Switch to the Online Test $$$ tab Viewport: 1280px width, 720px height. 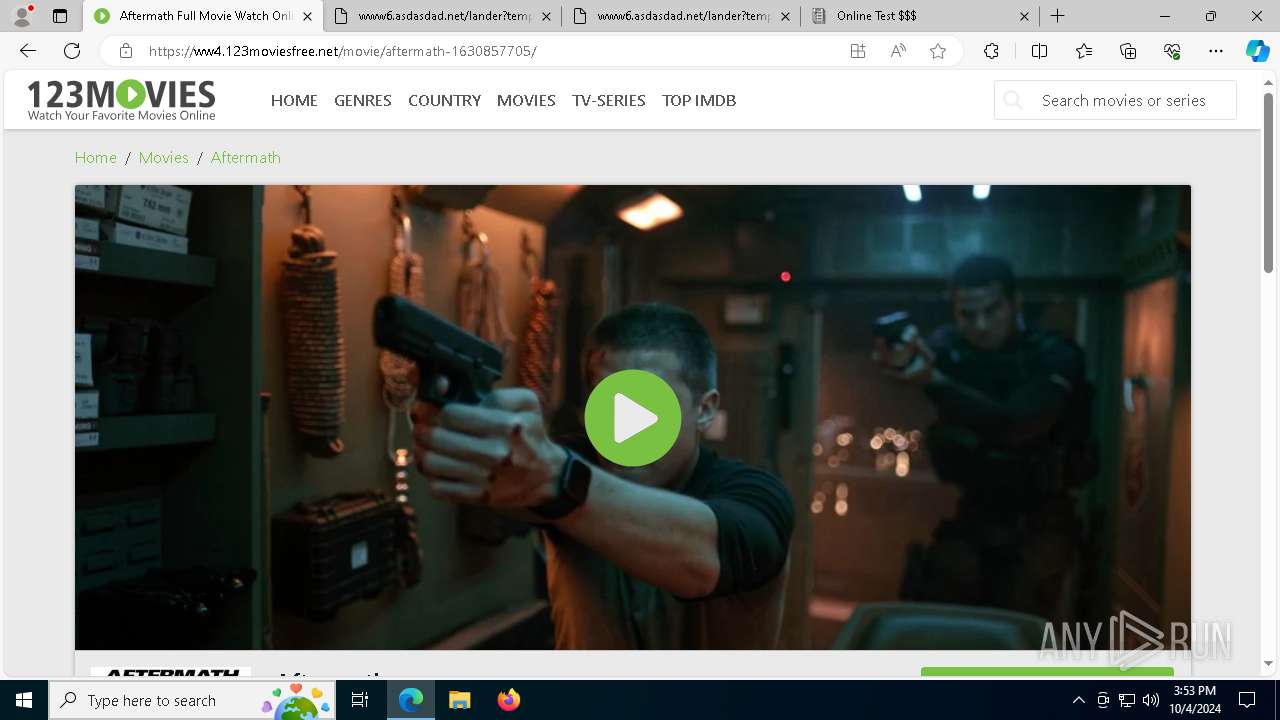921,16
